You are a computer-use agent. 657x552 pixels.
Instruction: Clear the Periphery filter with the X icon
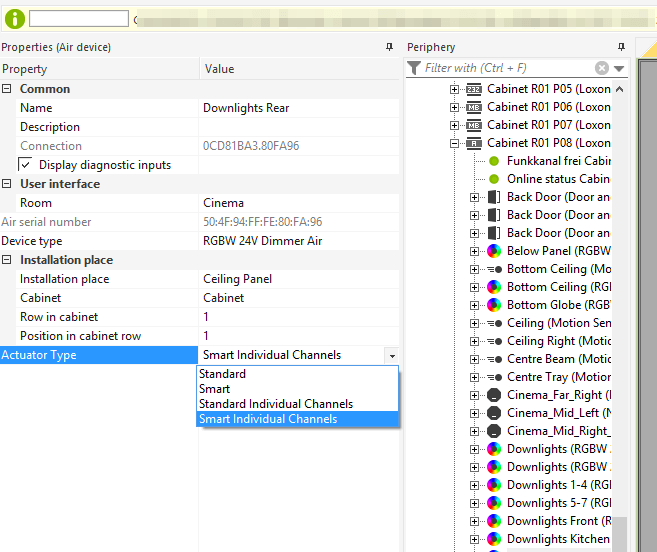click(601, 68)
